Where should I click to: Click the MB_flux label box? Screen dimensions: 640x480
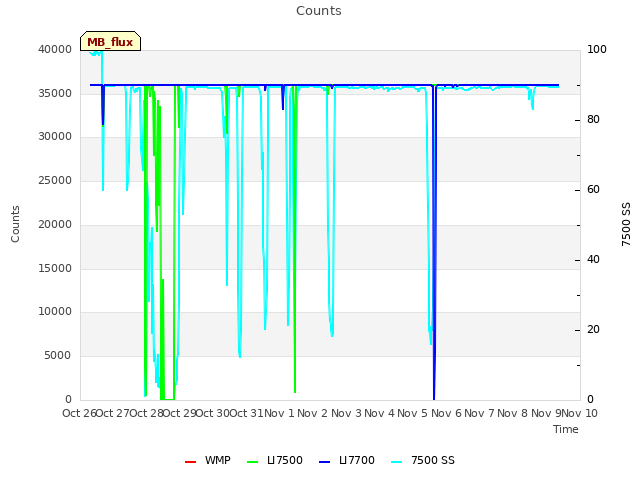coord(110,41)
